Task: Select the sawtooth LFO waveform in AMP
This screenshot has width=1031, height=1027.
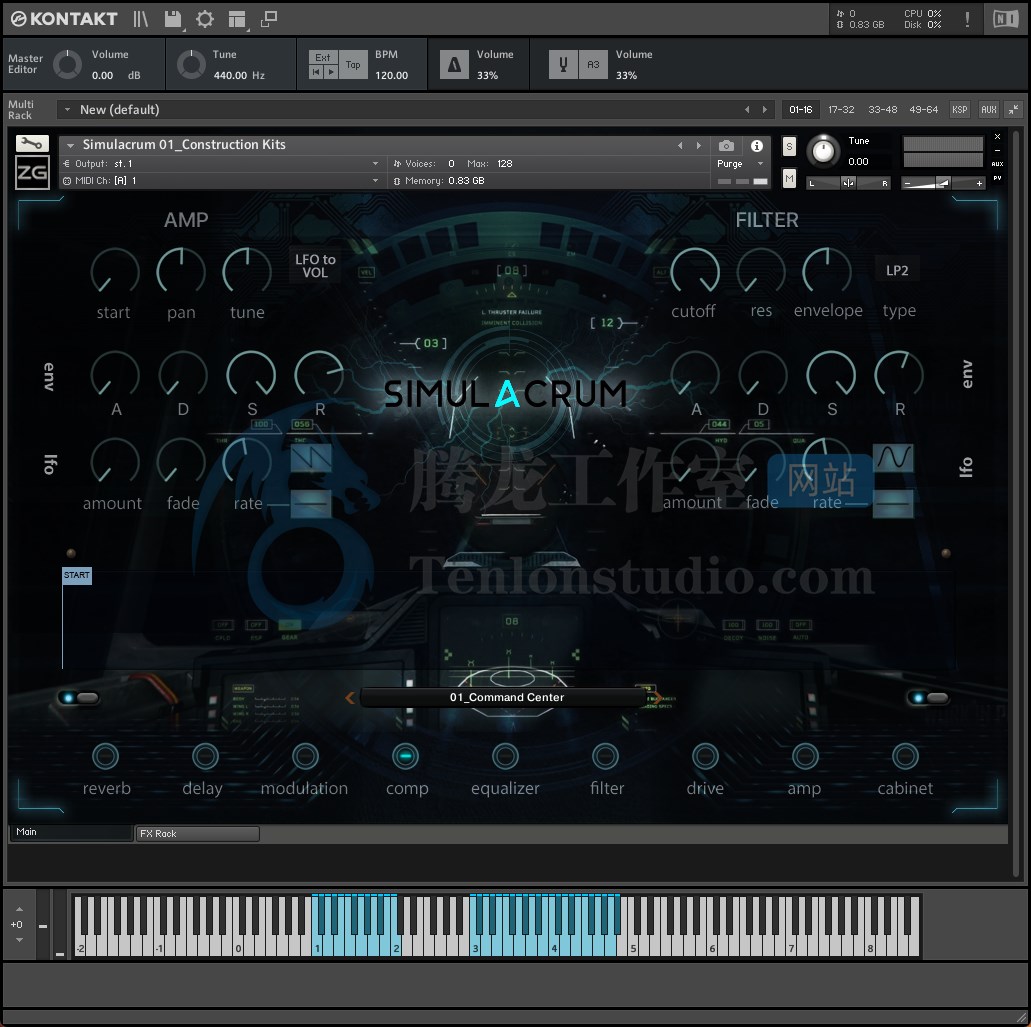Action: (311, 458)
